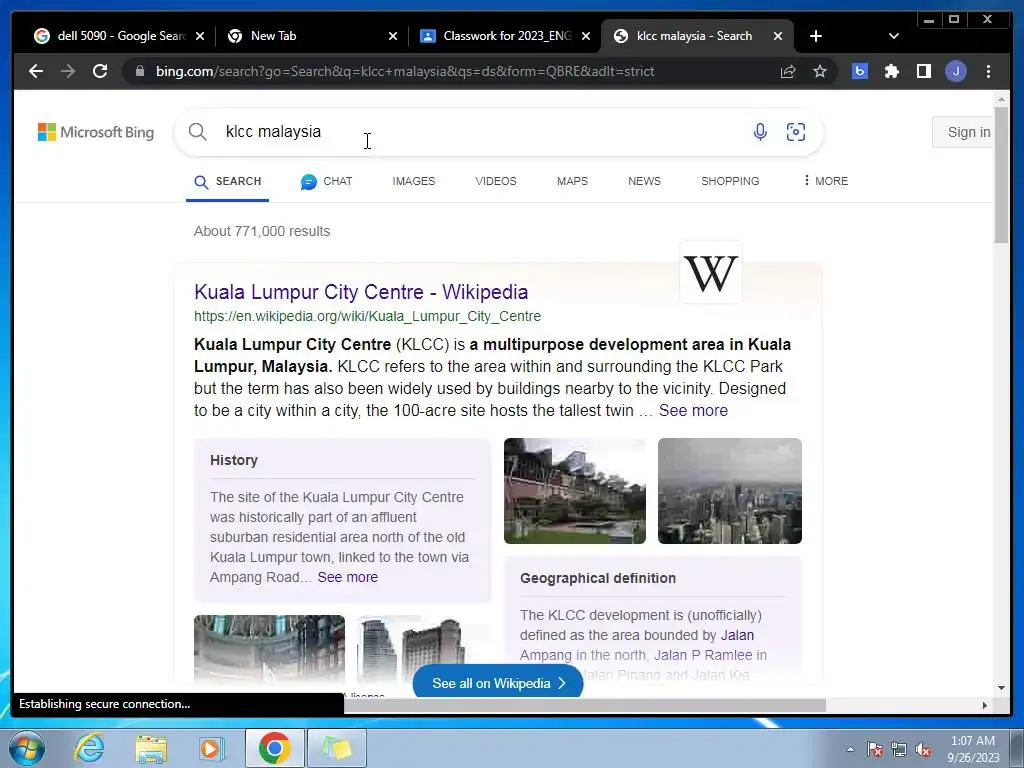Switch to NEWS results
This screenshot has height=768, width=1024.
[x=644, y=182]
